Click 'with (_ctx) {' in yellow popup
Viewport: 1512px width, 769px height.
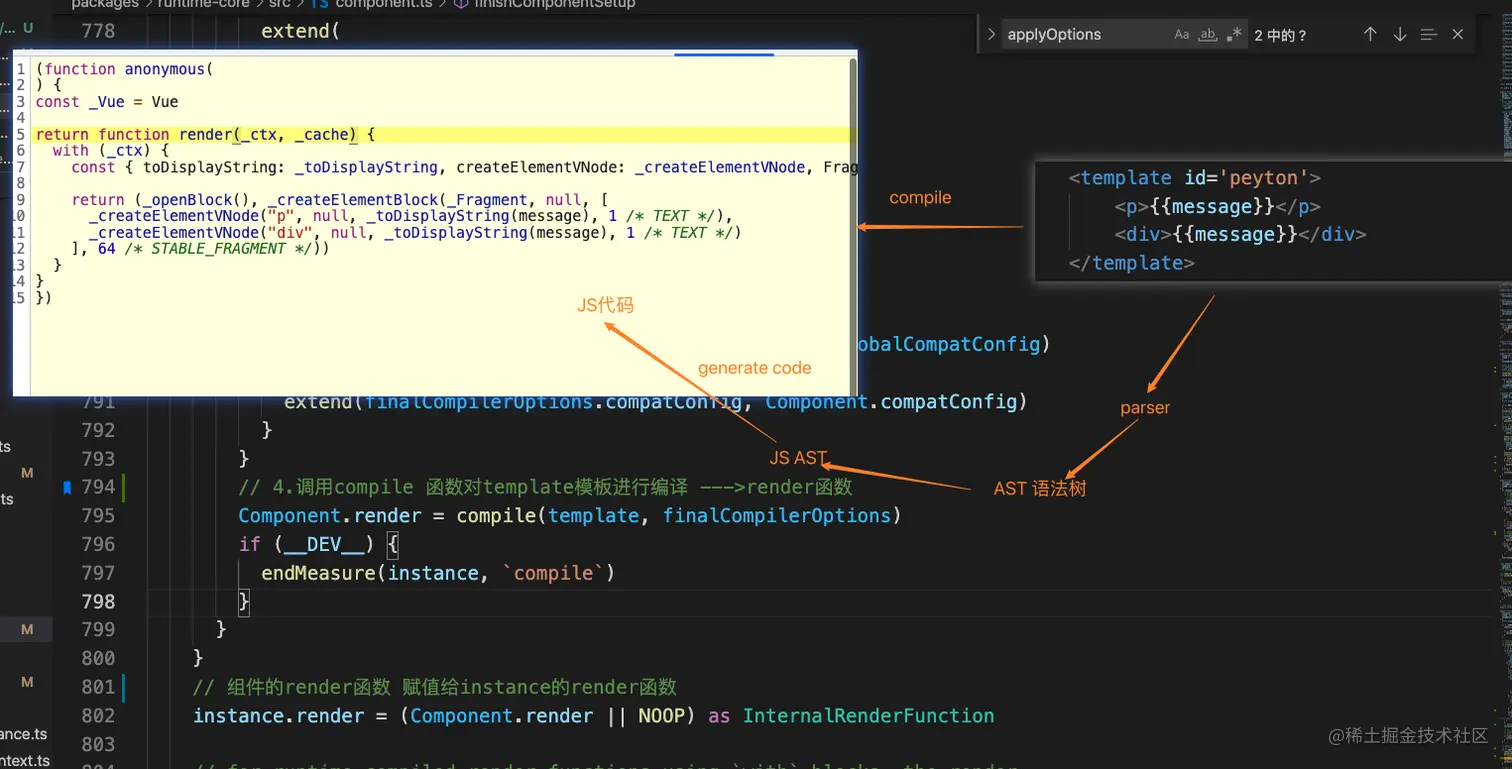coord(111,151)
